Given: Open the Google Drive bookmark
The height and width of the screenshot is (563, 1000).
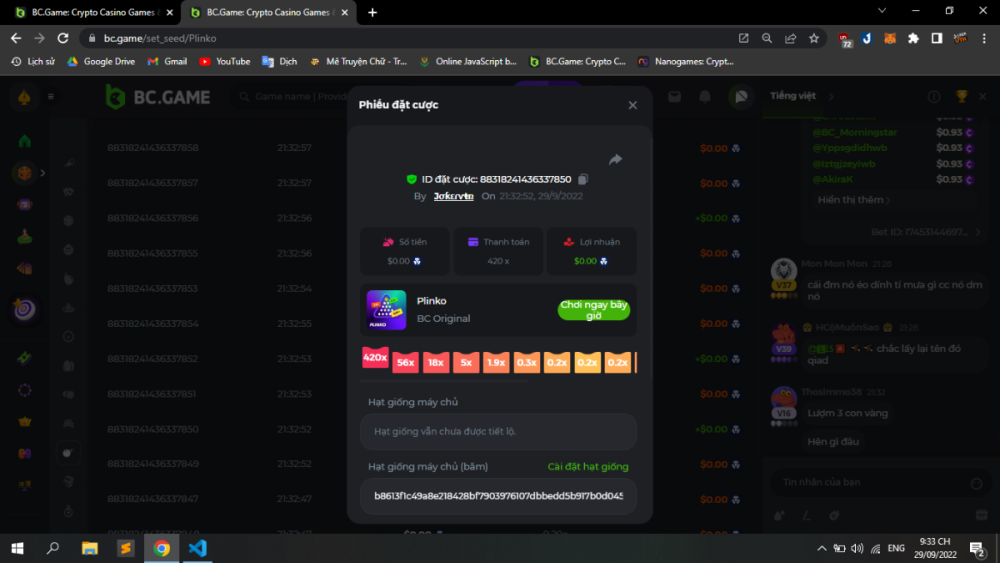Looking at the screenshot, I should (101, 61).
